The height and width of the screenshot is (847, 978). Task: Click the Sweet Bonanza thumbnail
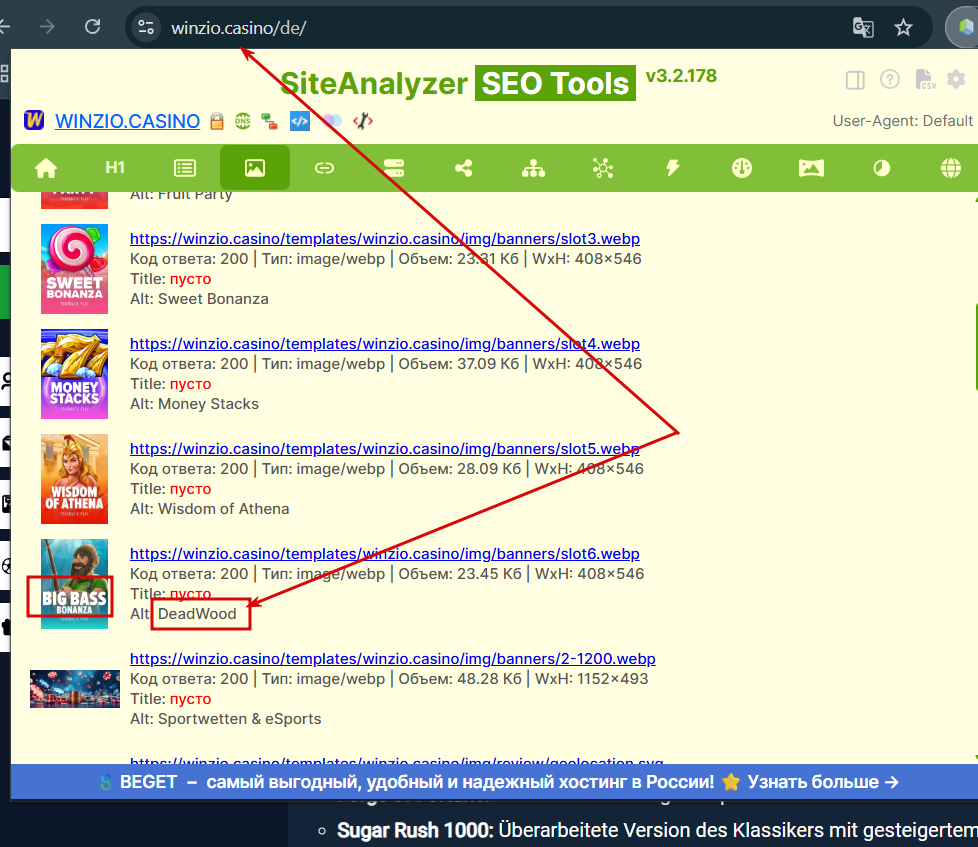(74, 269)
